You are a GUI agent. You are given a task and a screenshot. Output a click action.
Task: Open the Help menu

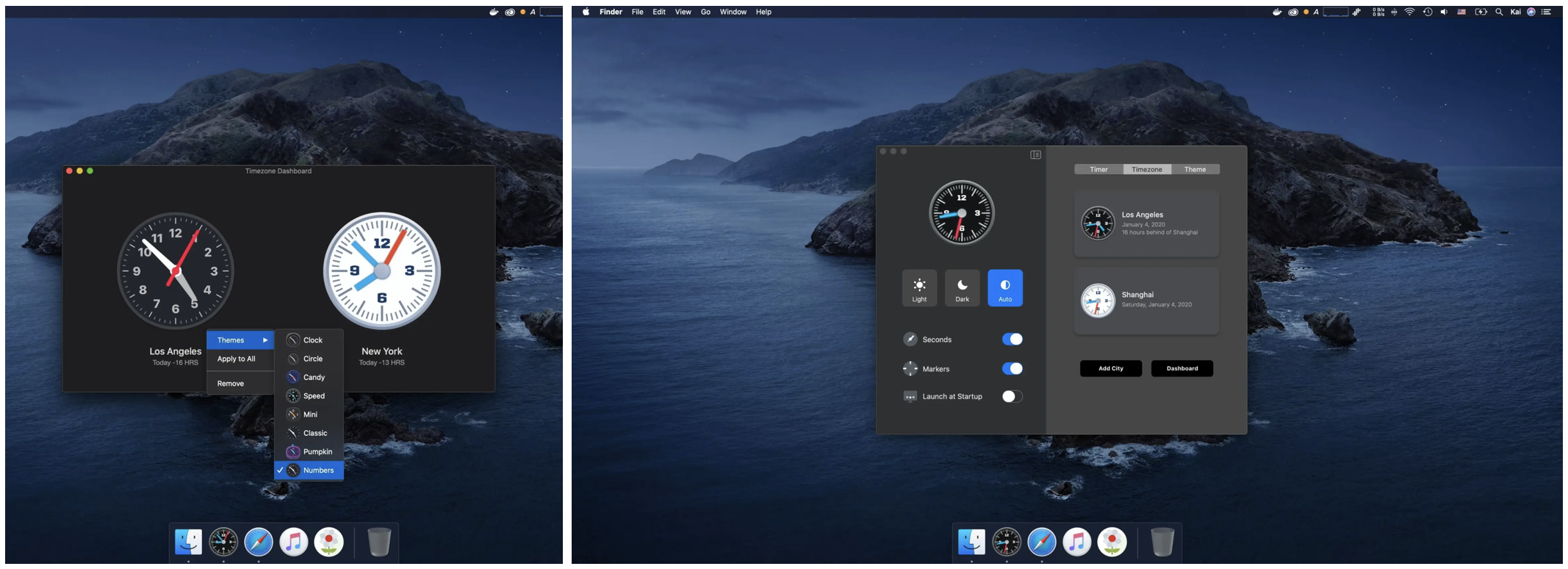764,12
